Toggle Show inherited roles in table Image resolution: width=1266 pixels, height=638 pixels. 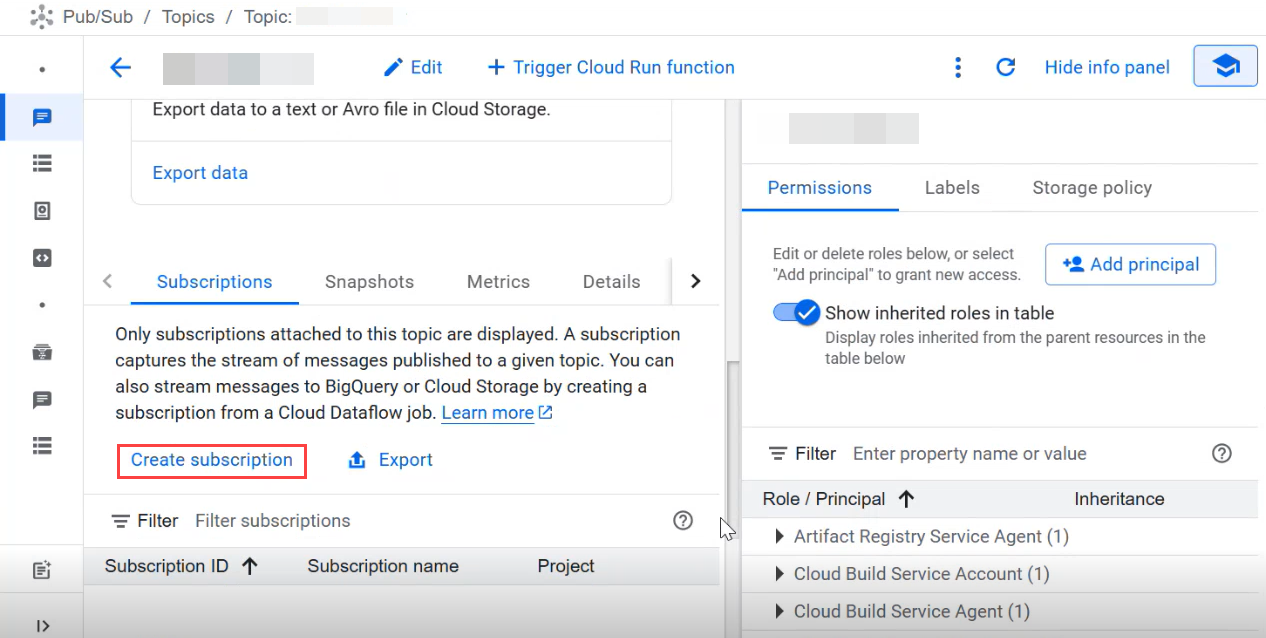(797, 313)
